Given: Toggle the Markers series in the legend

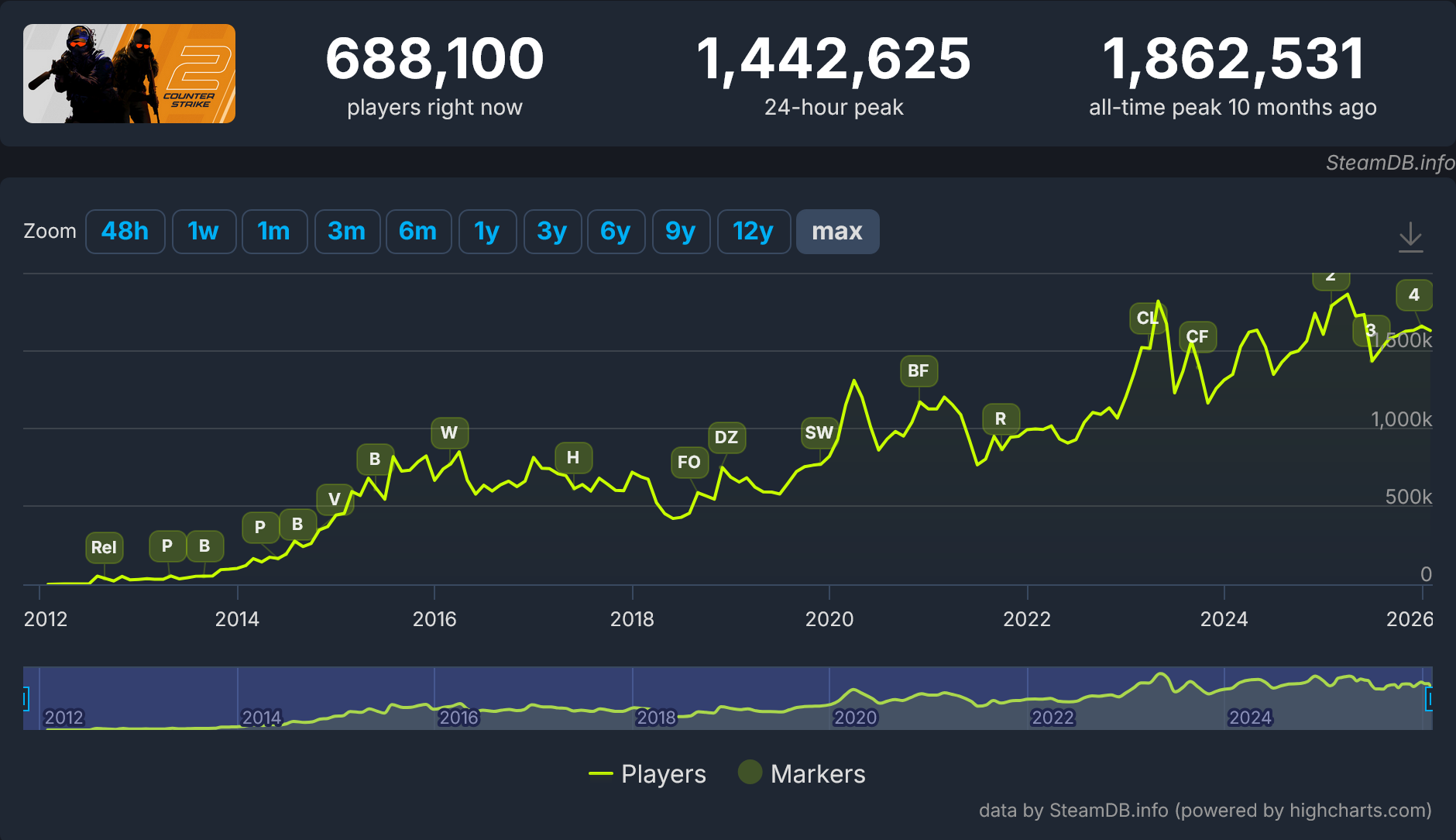Looking at the screenshot, I should 802,773.
